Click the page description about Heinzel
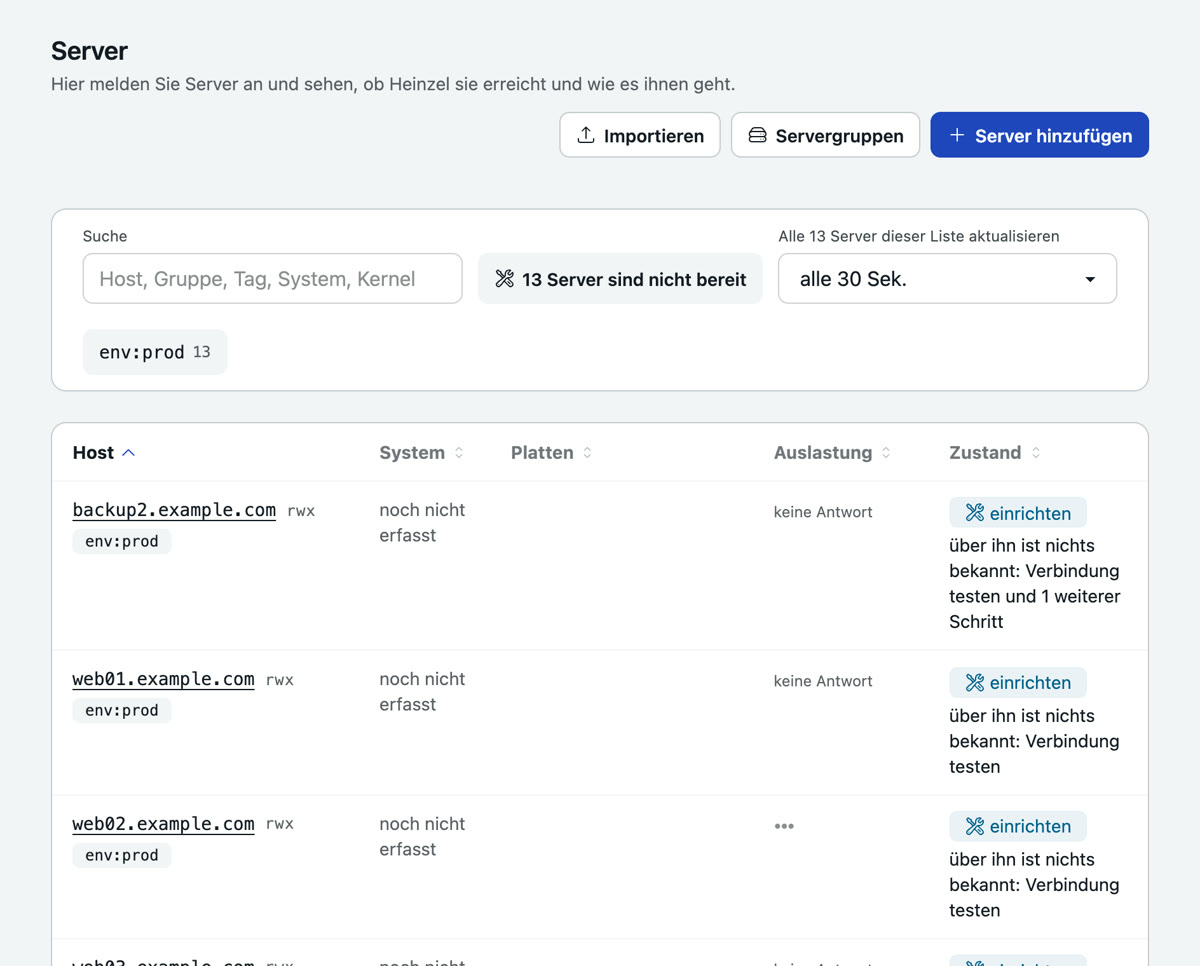Viewport: 1200px width, 966px height. pos(393,84)
